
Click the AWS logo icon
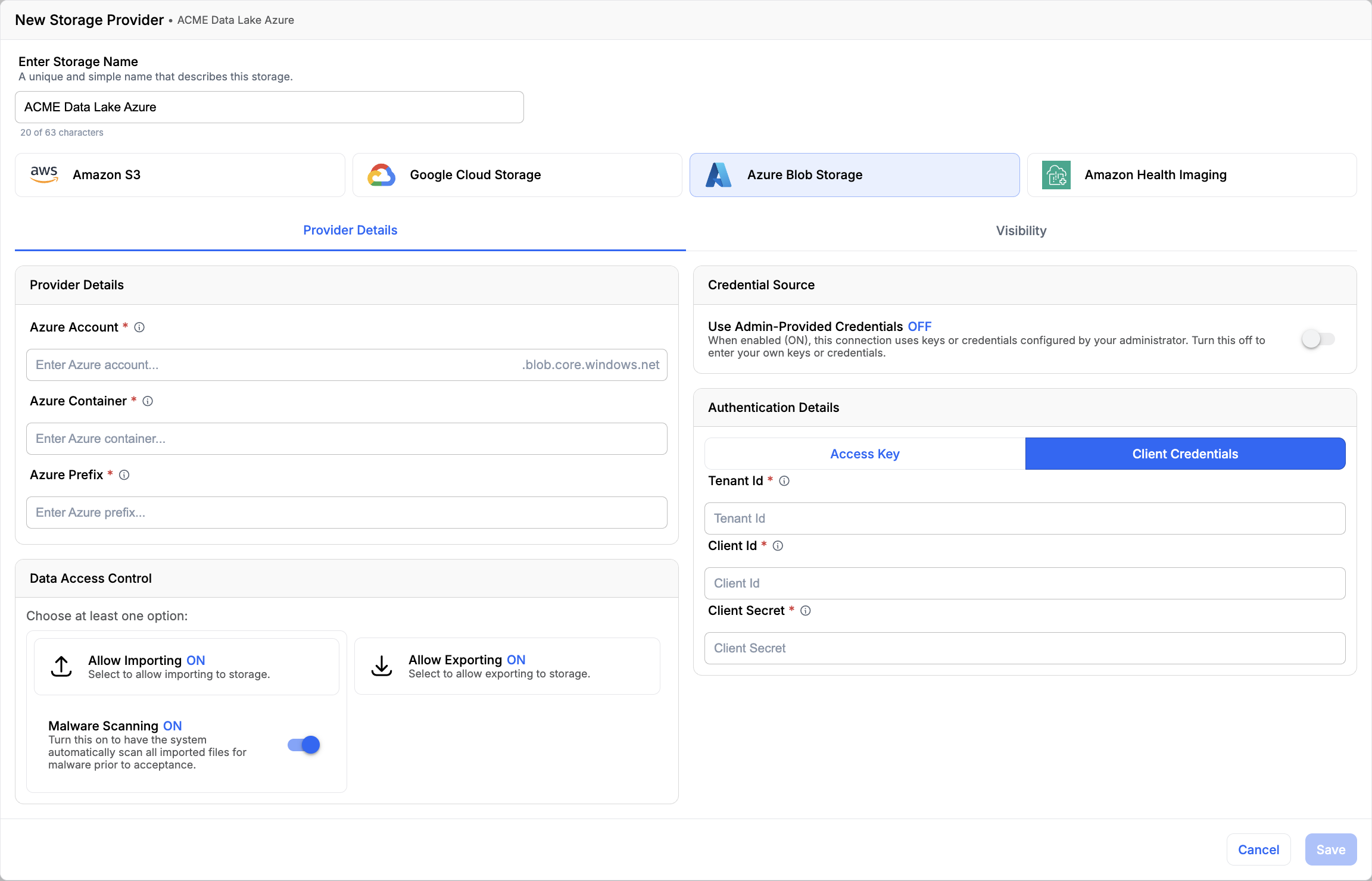(44, 174)
